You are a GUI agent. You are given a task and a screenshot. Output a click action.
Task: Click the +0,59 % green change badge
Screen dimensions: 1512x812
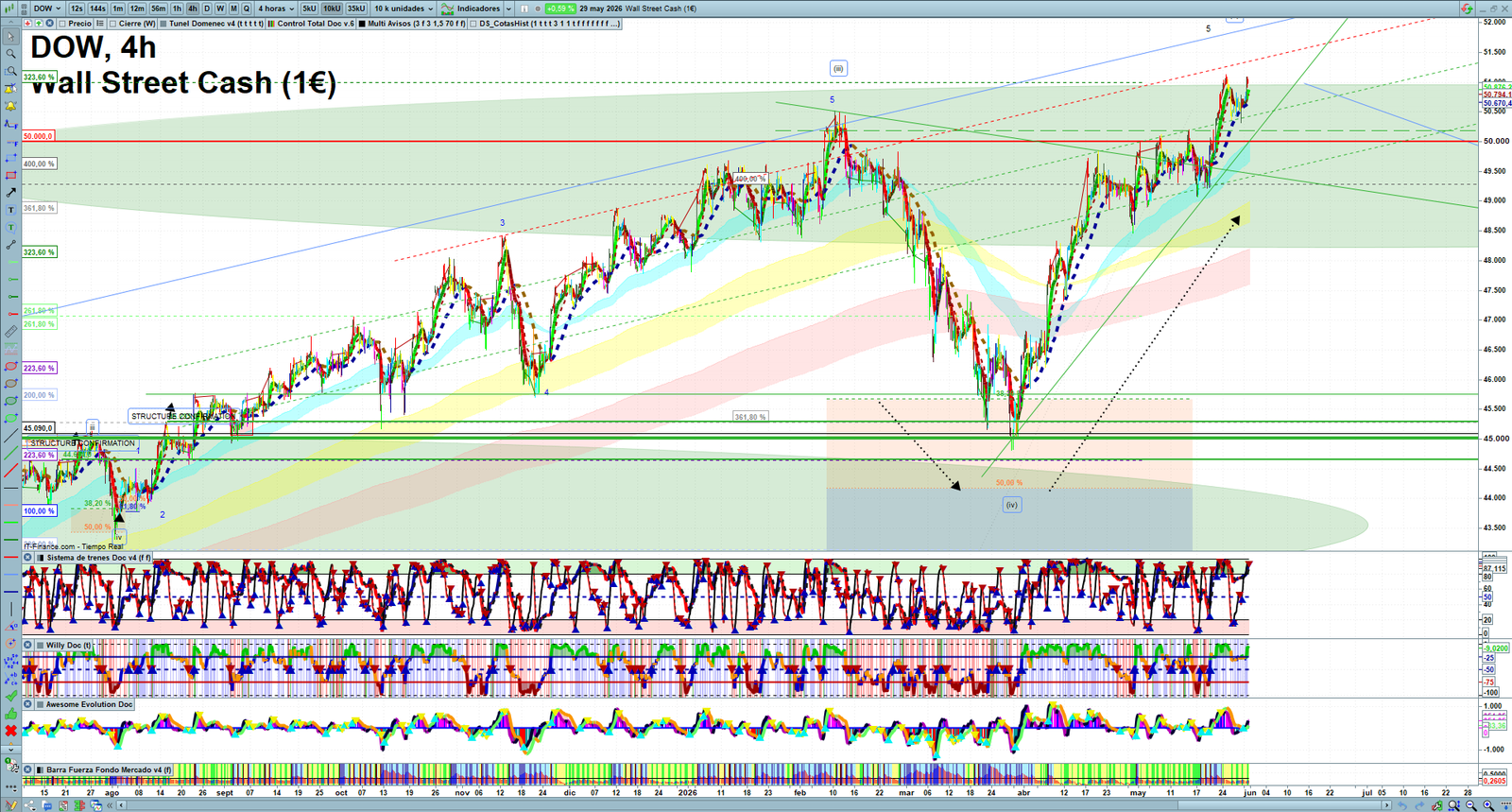[560, 9]
